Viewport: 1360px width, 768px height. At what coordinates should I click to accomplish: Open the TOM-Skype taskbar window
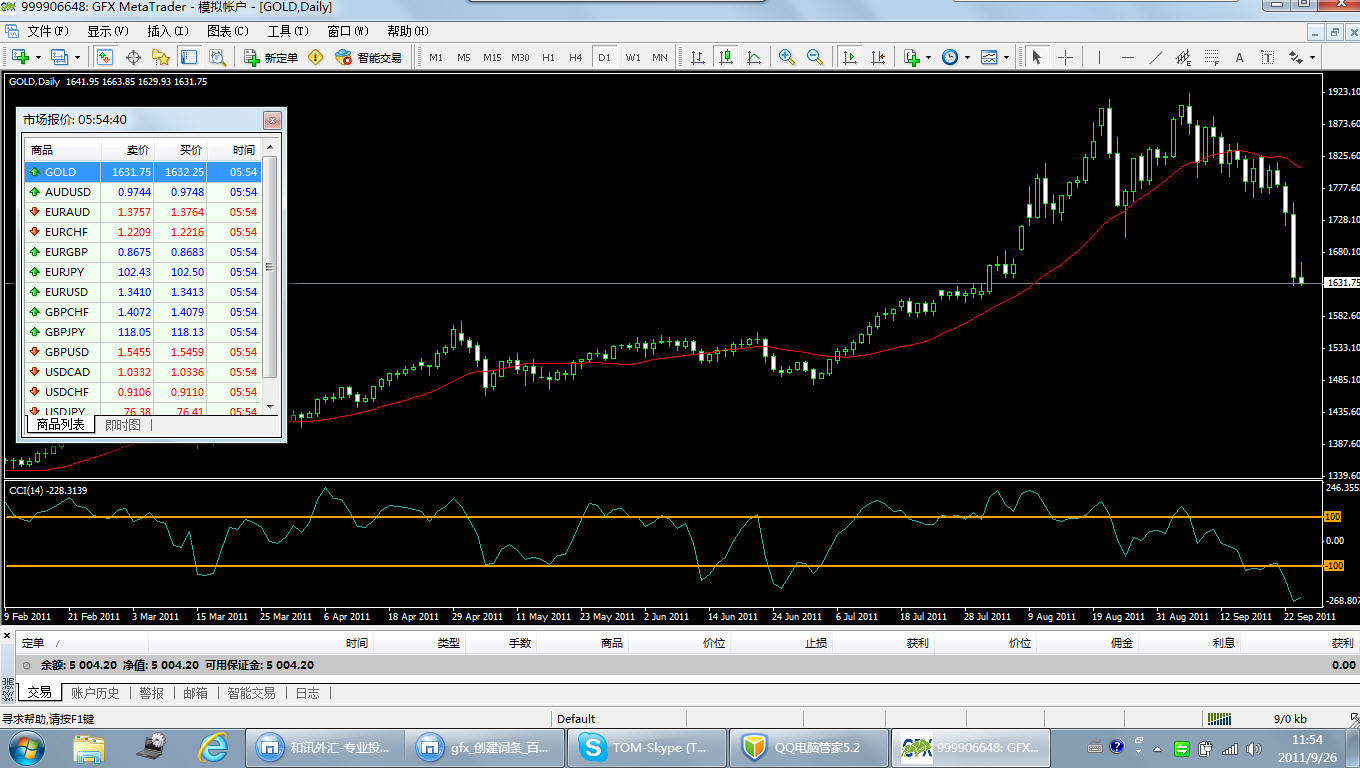click(649, 747)
